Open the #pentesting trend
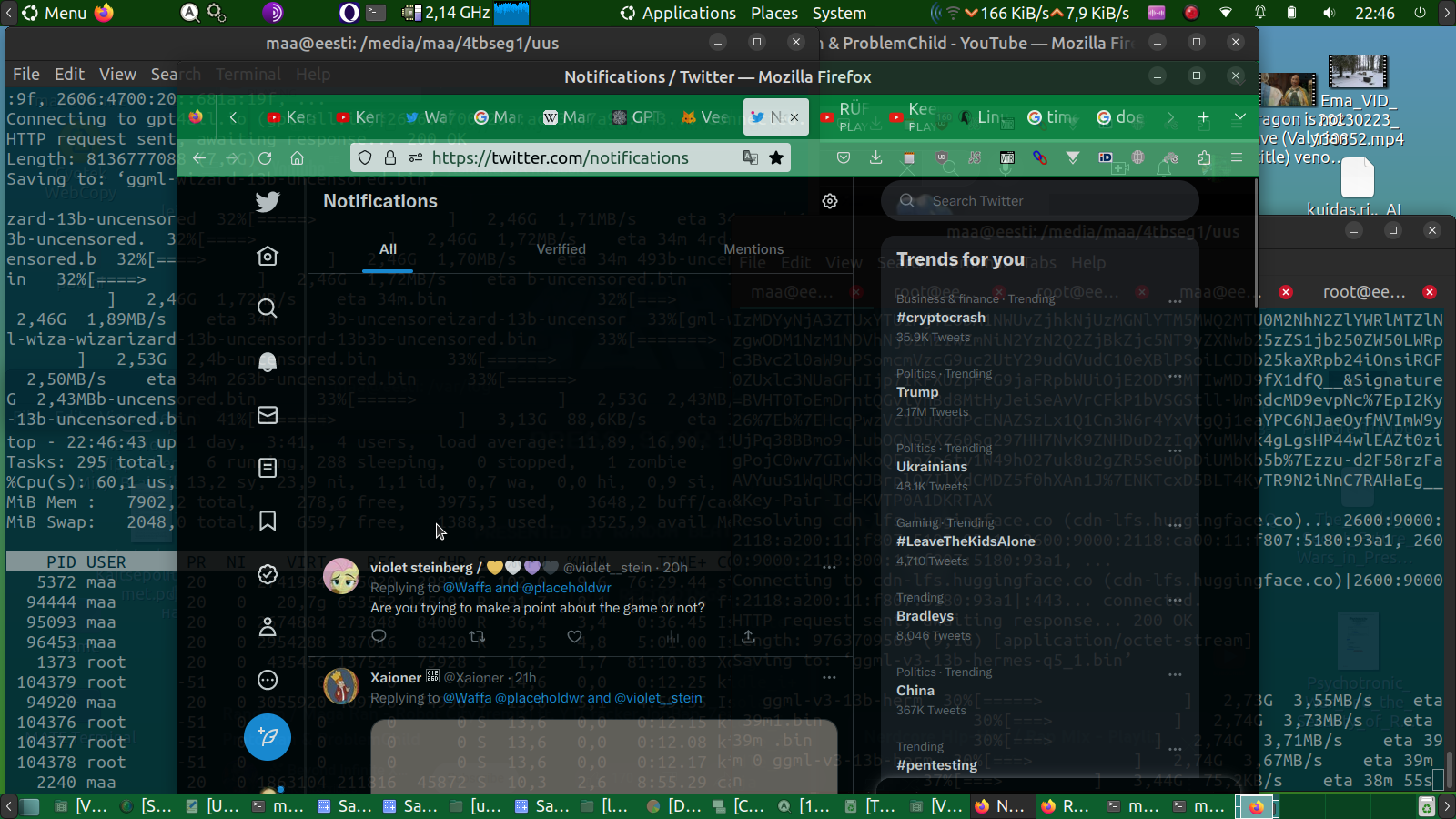Screen dimensions: 1456x819 coord(936,765)
